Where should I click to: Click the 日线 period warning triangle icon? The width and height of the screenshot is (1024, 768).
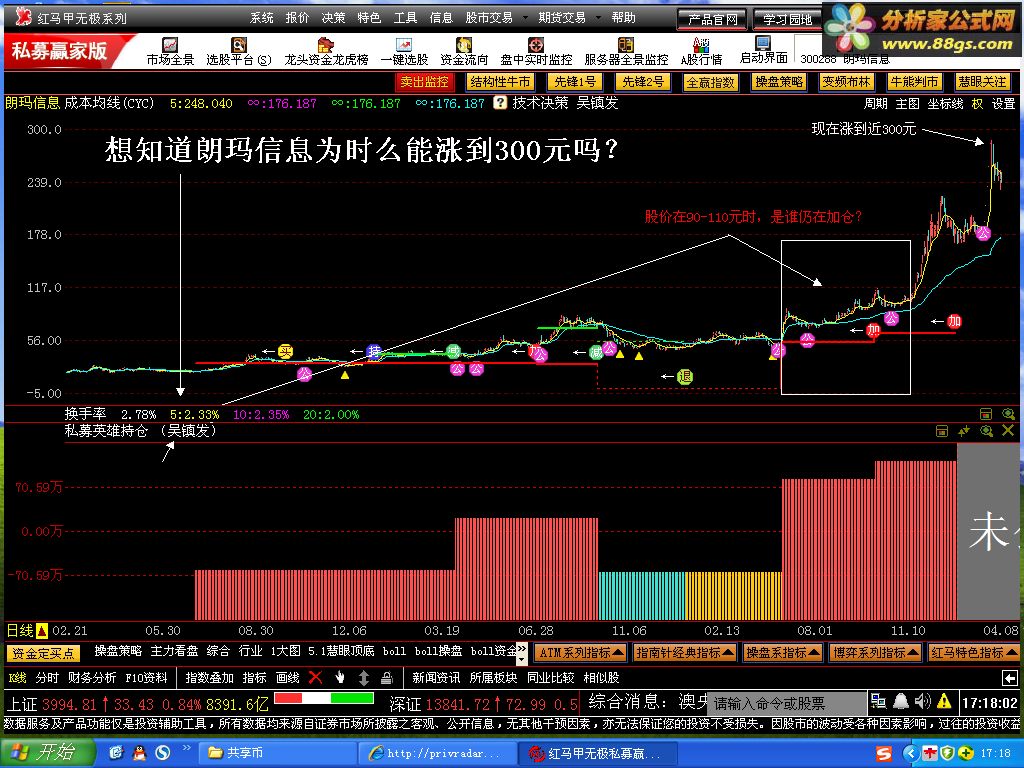click(x=41, y=631)
